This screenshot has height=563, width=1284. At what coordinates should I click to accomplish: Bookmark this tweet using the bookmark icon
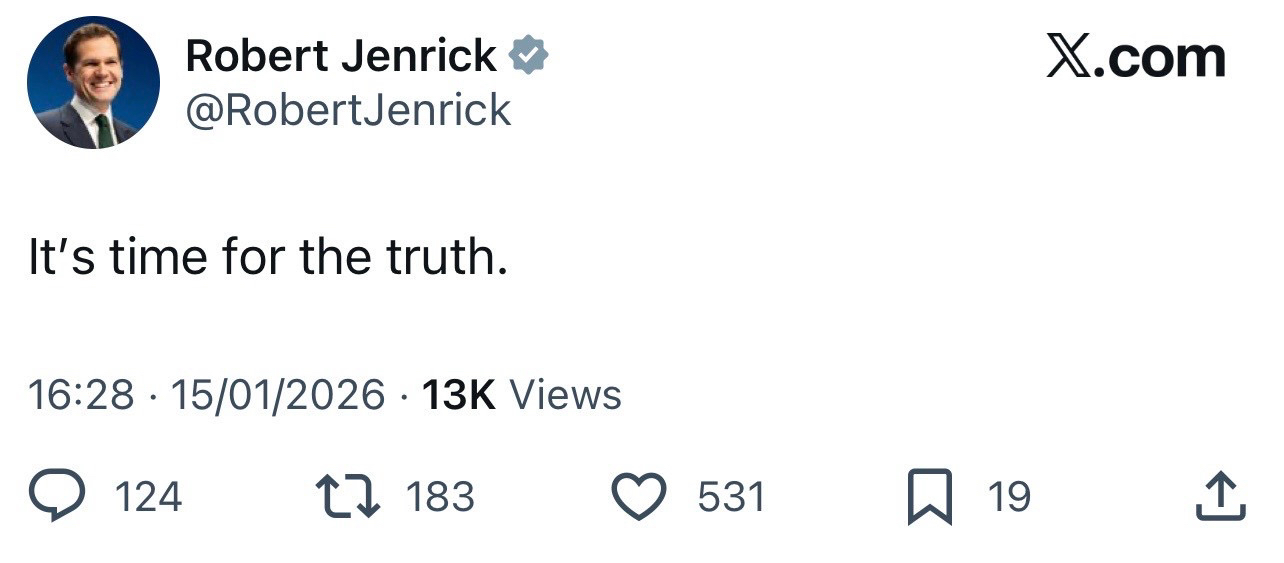click(x=927, y=498)
